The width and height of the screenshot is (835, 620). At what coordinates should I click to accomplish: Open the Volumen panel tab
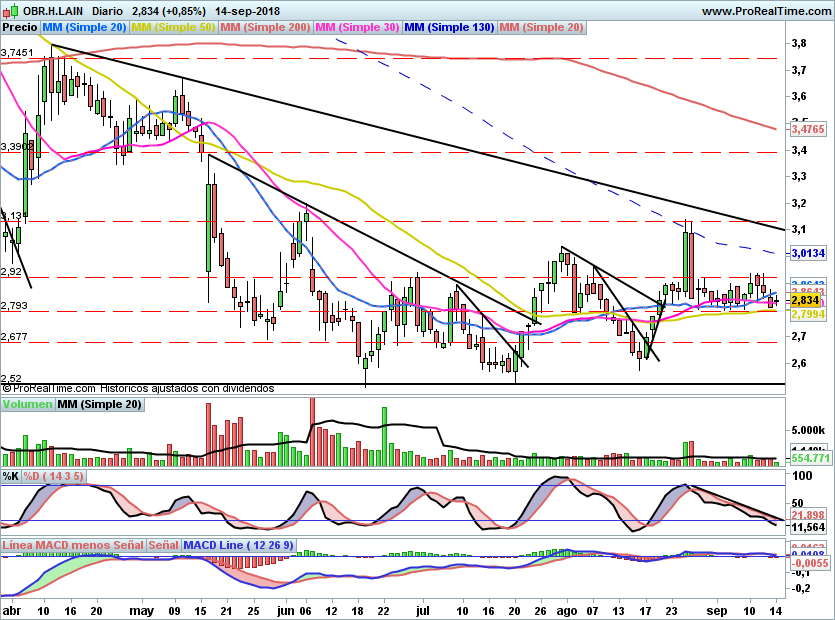coord(27,405)
